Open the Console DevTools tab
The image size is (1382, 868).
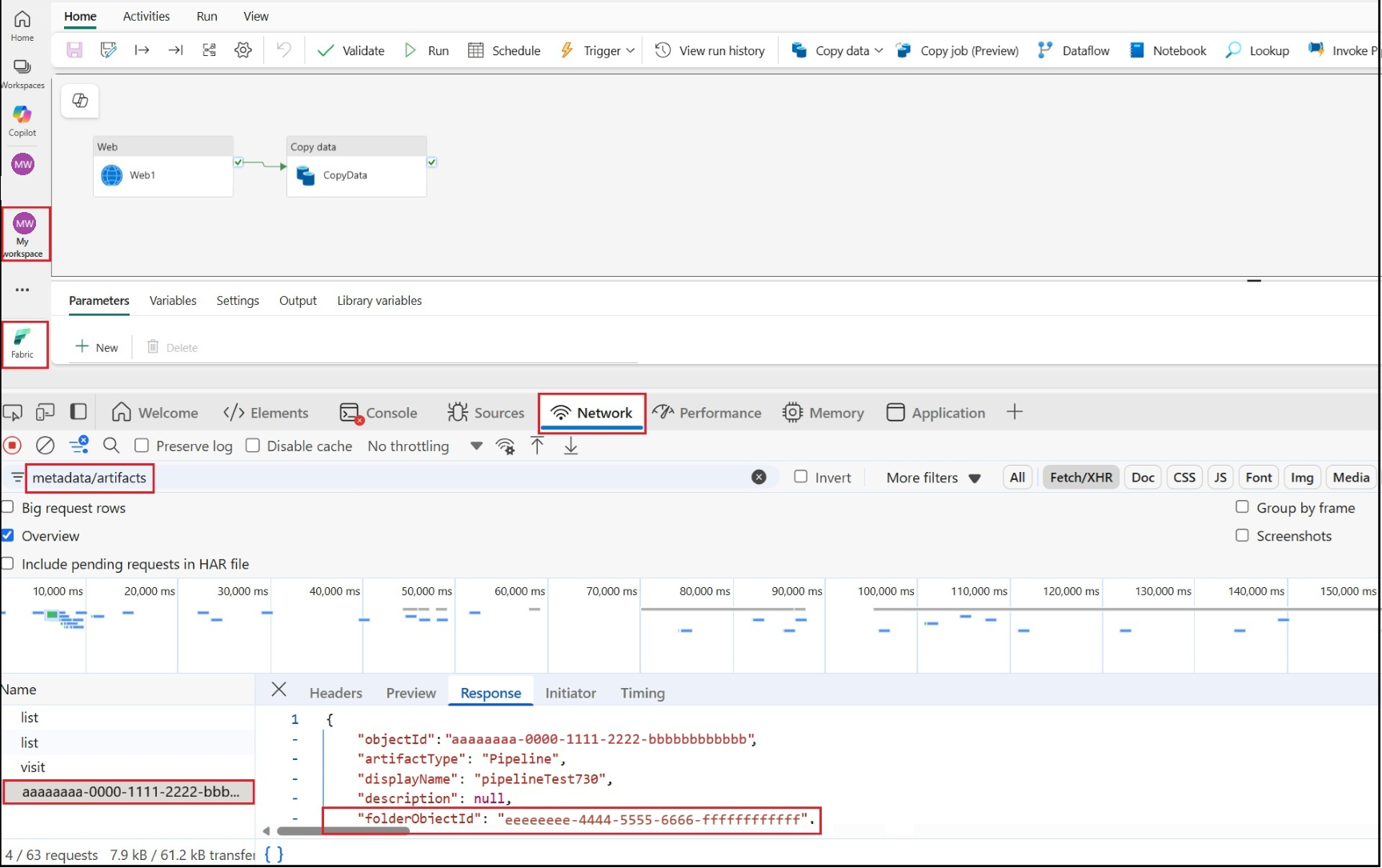378,413
